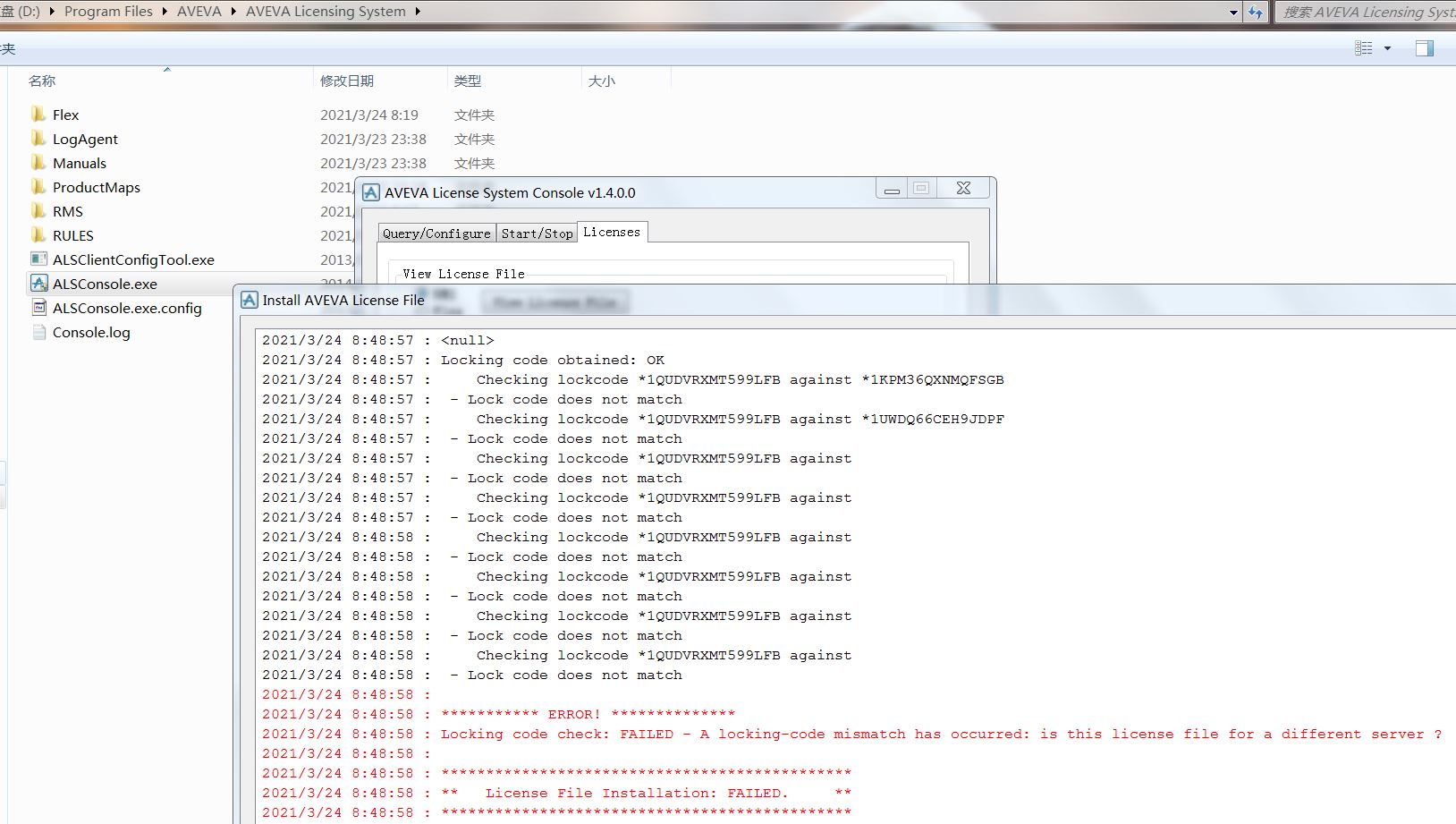Expand the arrow after the D: drive breadcrumb
The image size is (1456, 824).
tap(52, 12)
